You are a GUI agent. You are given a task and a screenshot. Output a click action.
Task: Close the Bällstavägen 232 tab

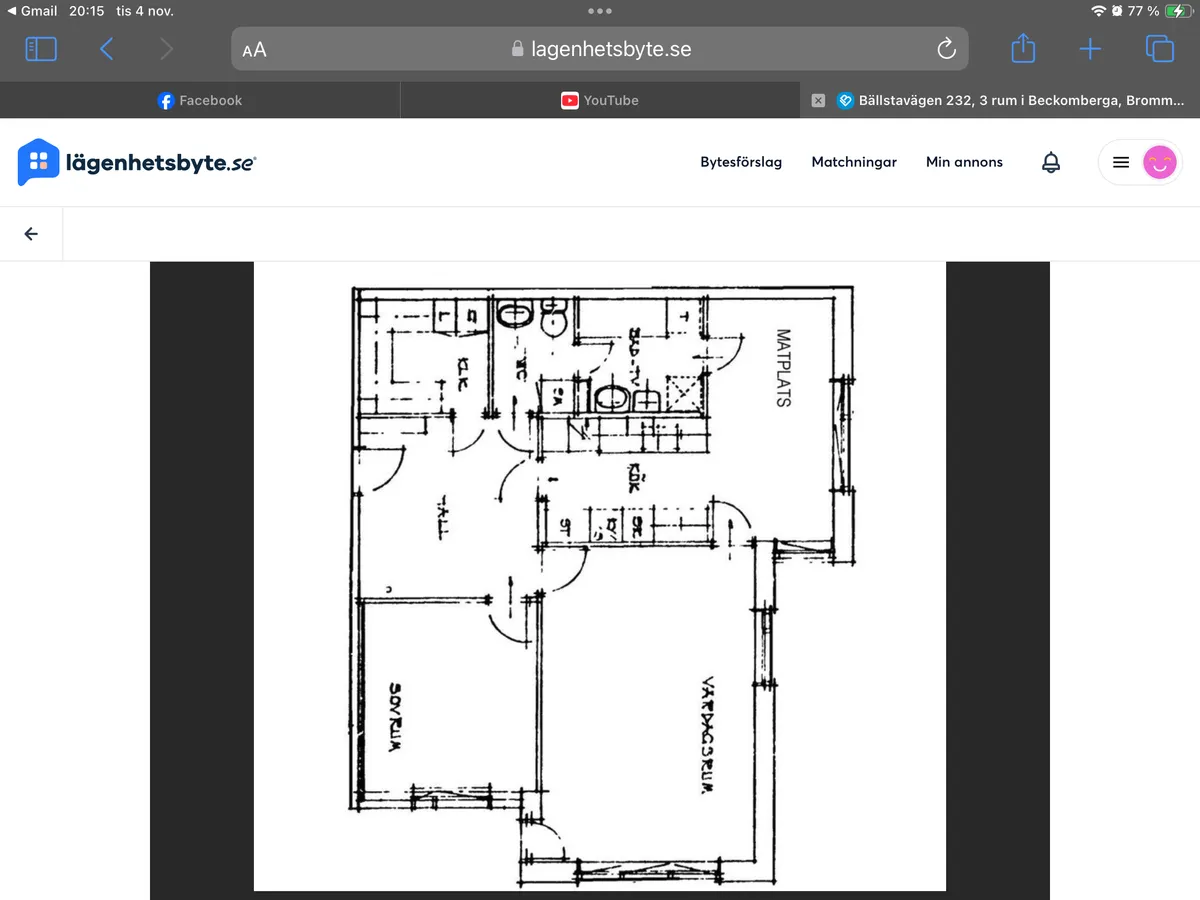818,100
